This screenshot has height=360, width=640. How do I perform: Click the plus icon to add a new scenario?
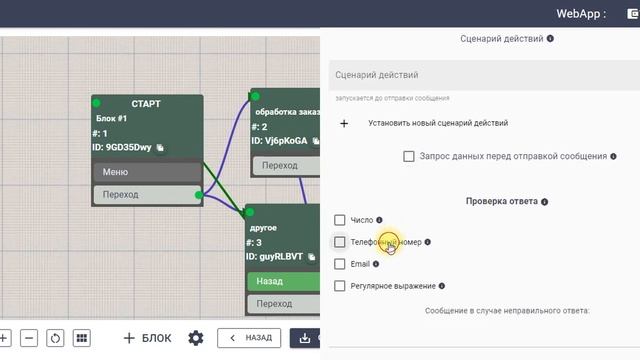pyautogui.click(x=344, y=123)
